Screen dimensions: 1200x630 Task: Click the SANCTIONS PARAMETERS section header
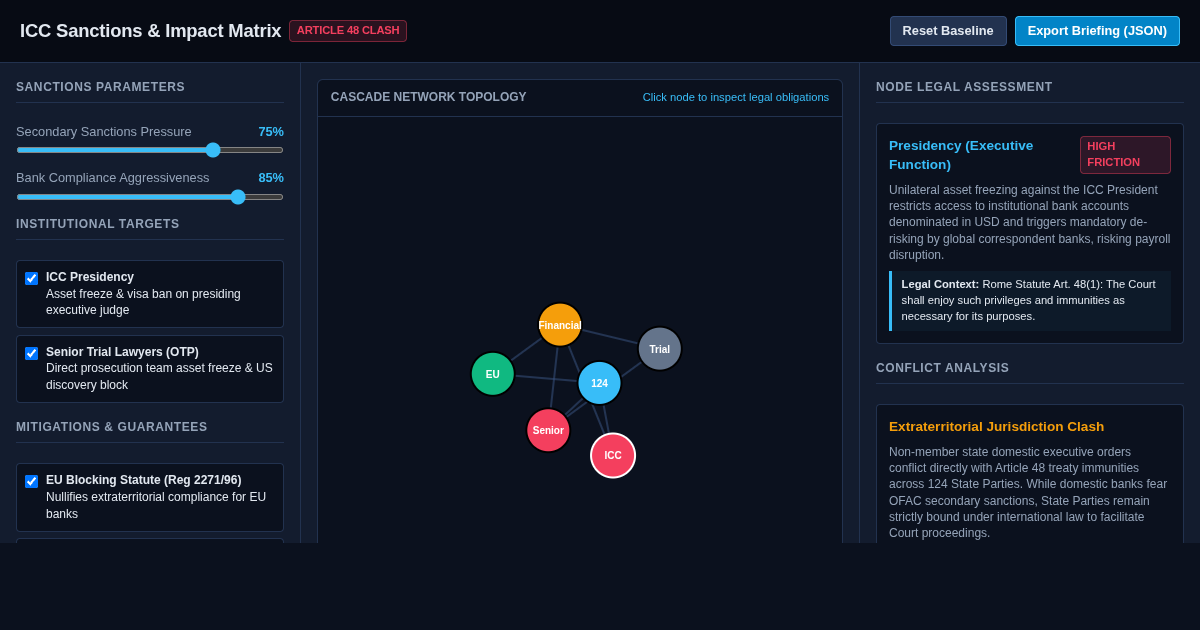(x=101, y=87)
